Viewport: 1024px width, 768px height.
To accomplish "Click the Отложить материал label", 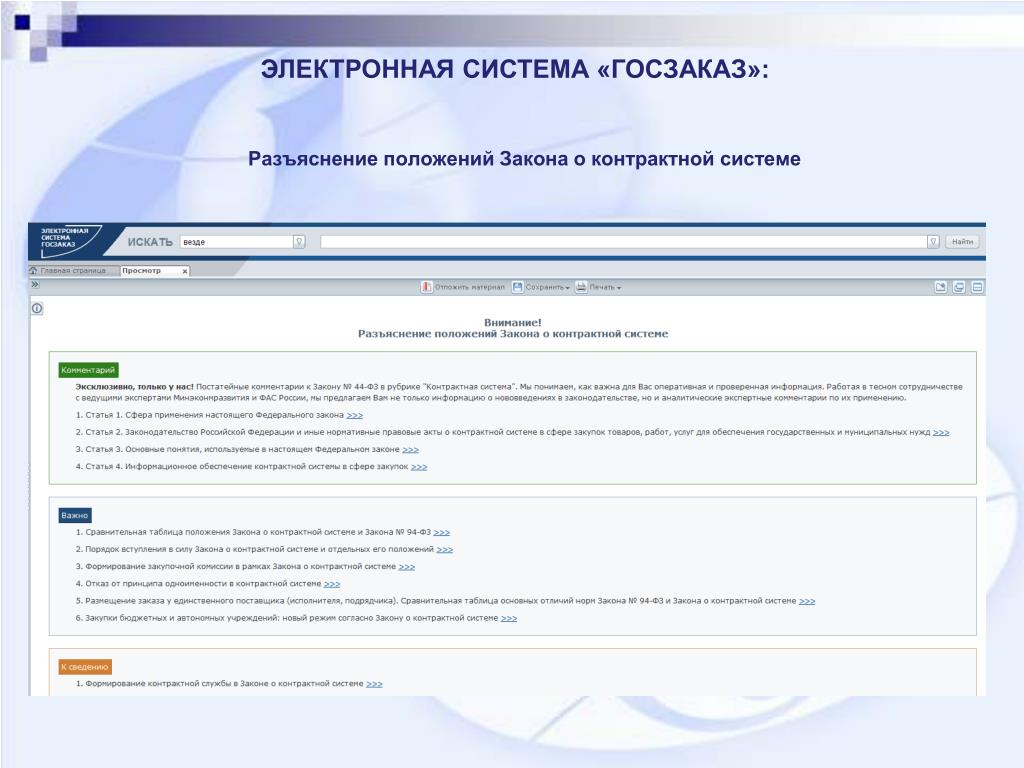I will (x=470, y=287).
